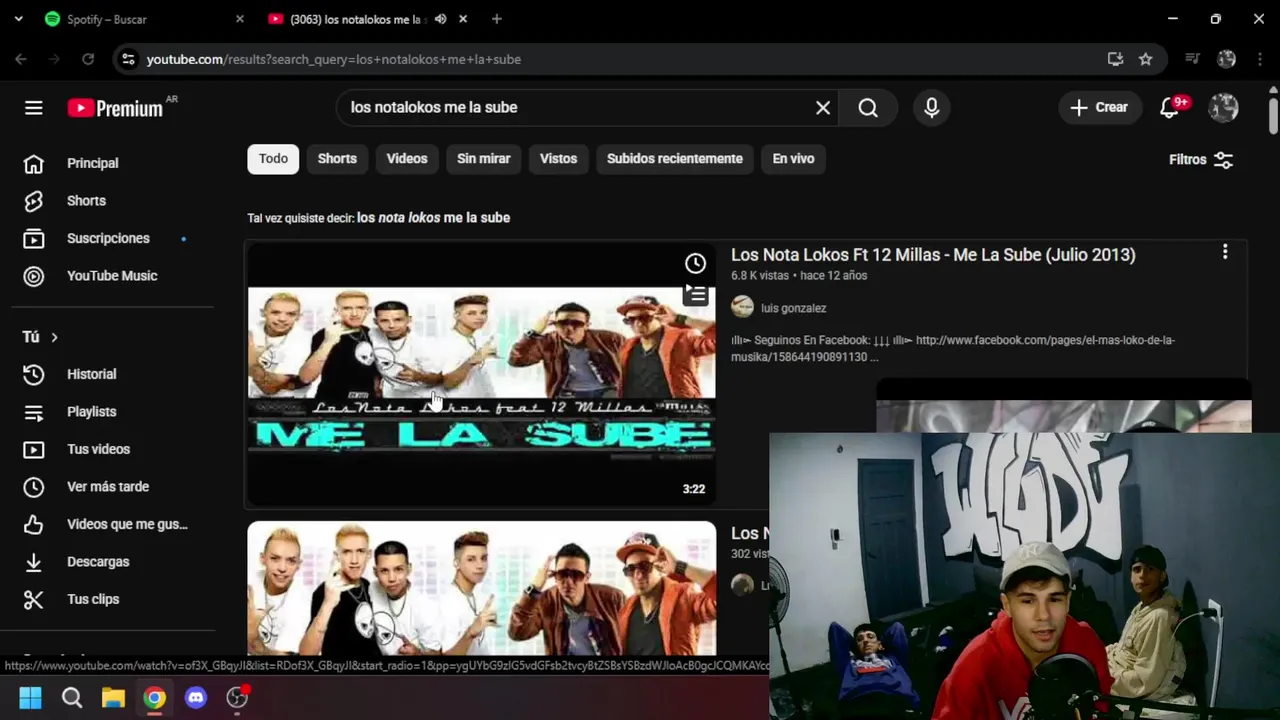Viewport: 1280px width, 720px height.
Task: Open the Windows Start button
Action: (x=30, y=698)
